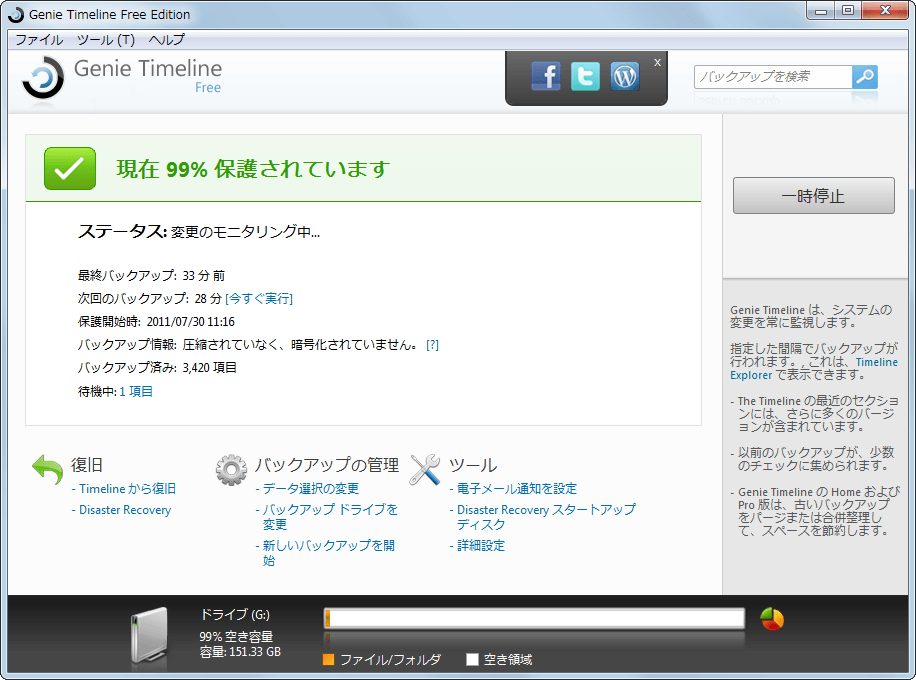916x680 pixels.
Task: Click the green protection checkmark icon
Action: pyautogui.click(x=70, y=168)
